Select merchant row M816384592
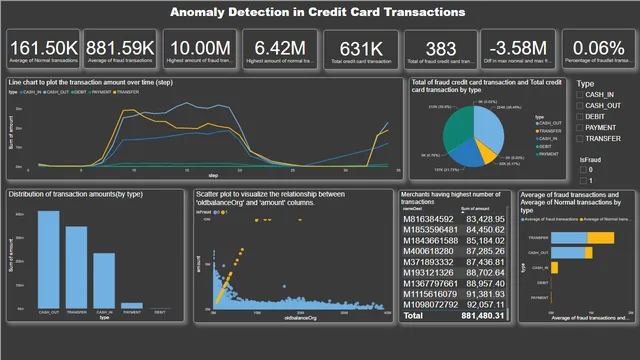This screenshot has height=360, width=640. coord(453,219)
